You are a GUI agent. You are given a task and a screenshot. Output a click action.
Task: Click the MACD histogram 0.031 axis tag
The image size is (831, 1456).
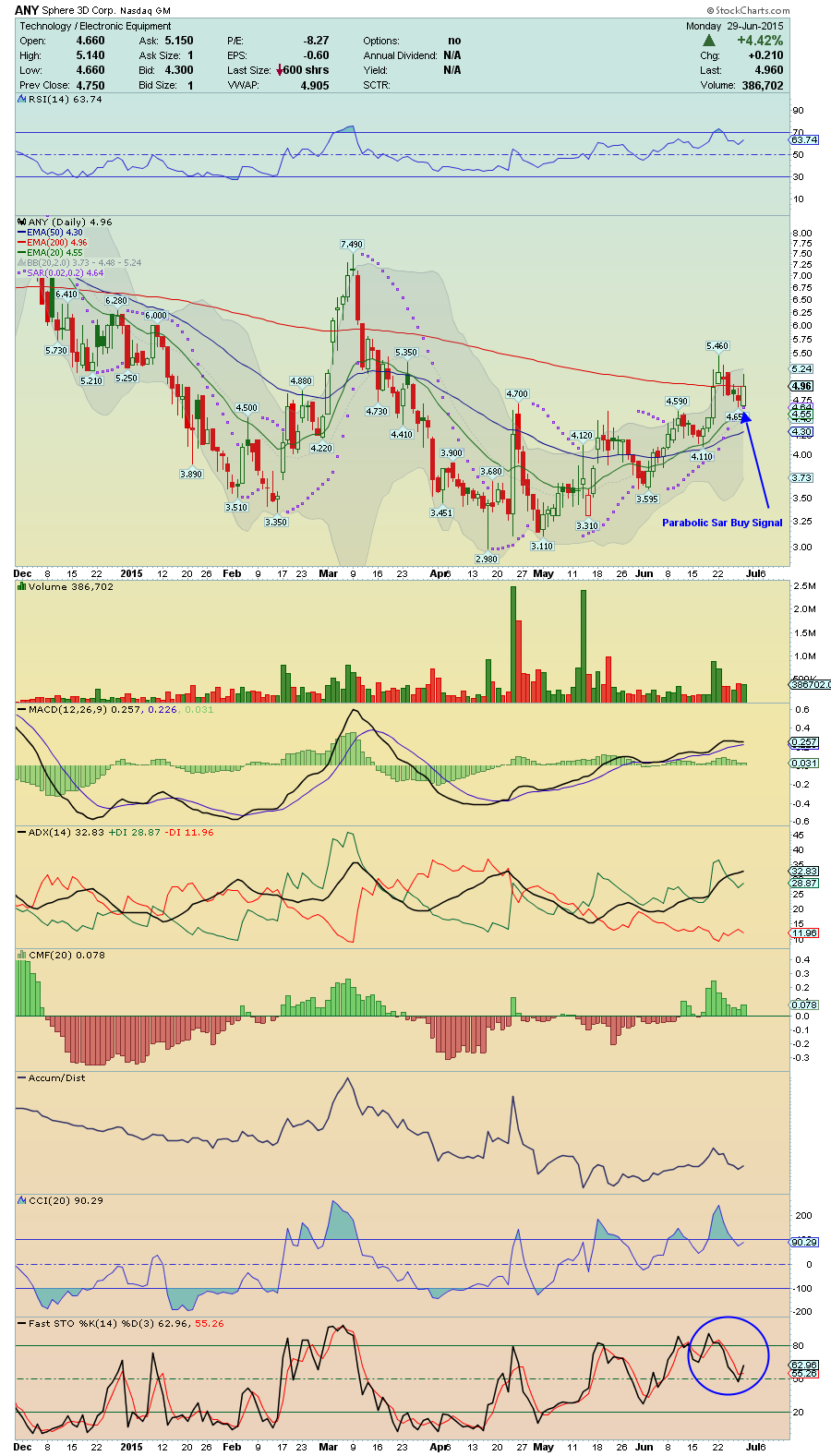(x=804, y=763)
